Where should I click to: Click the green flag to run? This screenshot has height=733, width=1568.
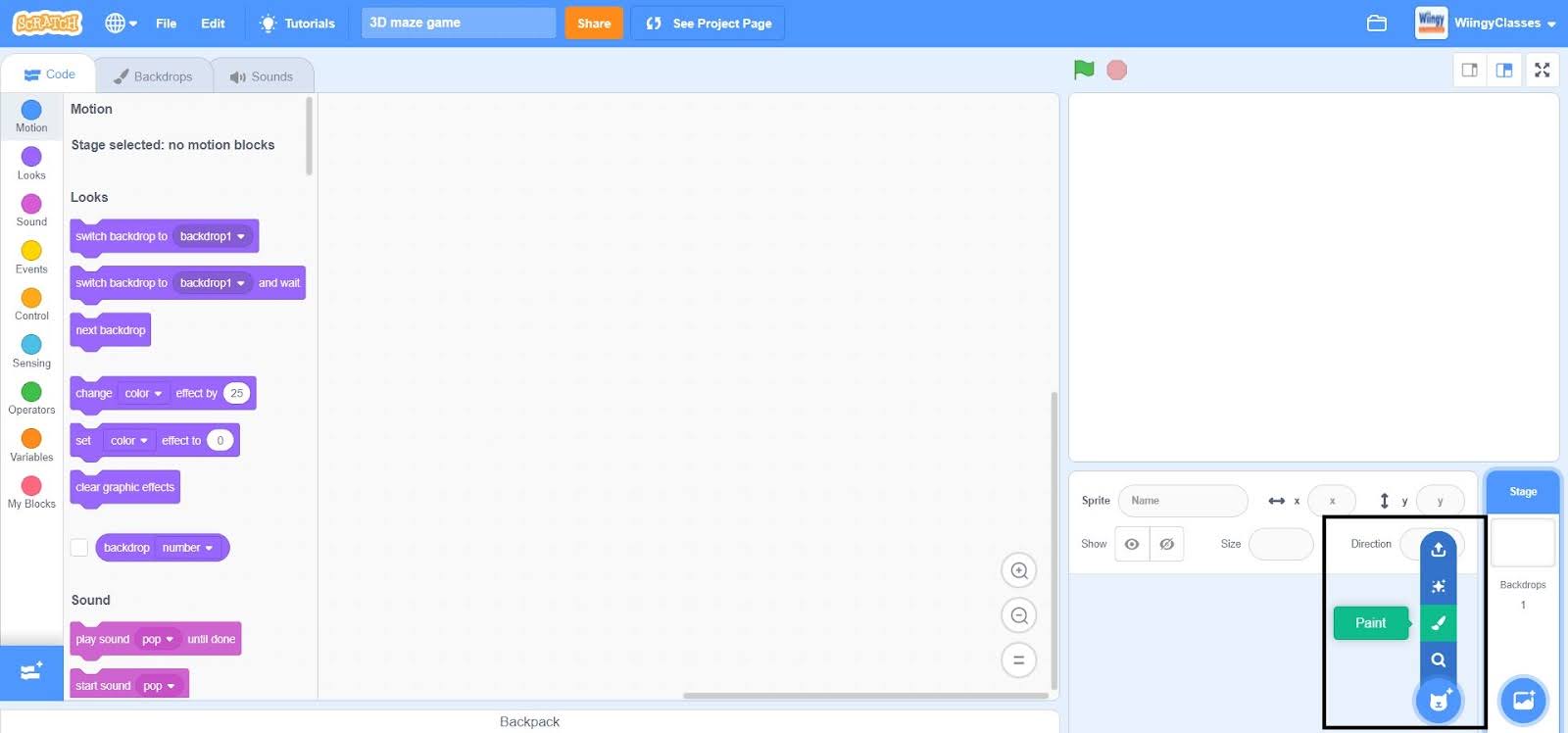1084,70
